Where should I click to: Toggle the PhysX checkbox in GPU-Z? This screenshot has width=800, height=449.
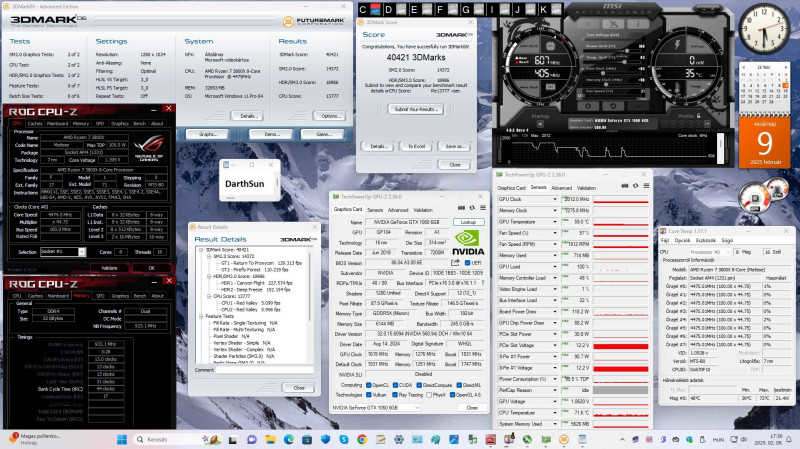[429, 395]
